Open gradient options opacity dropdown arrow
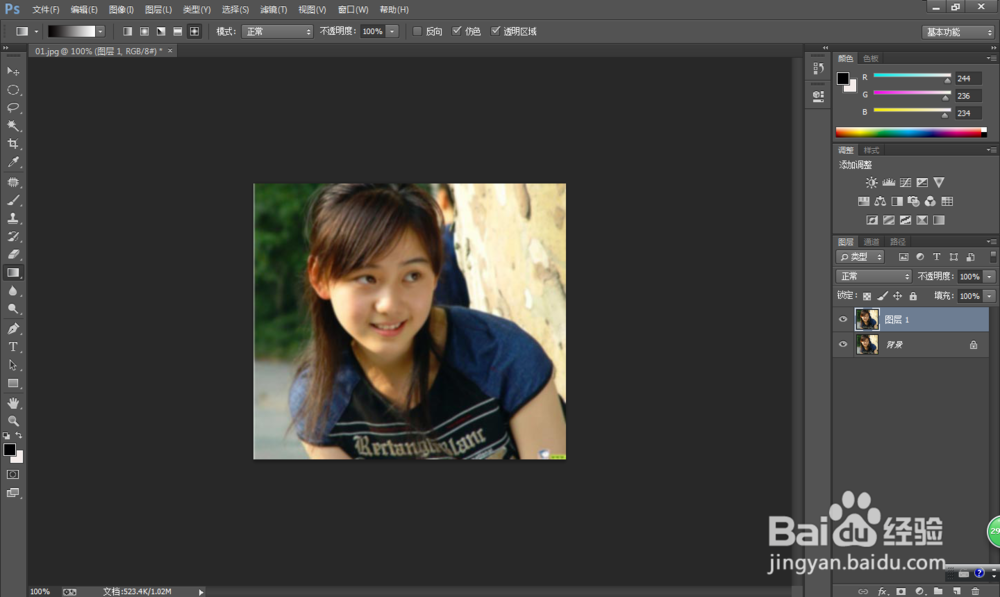The image size is (1000, 597). (392, 31)
